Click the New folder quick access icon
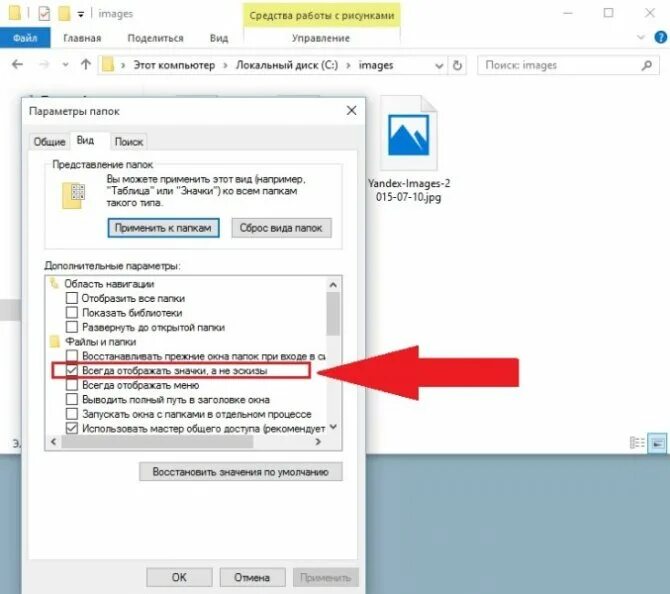Screen dimensions: 670x594 [65, 14]
